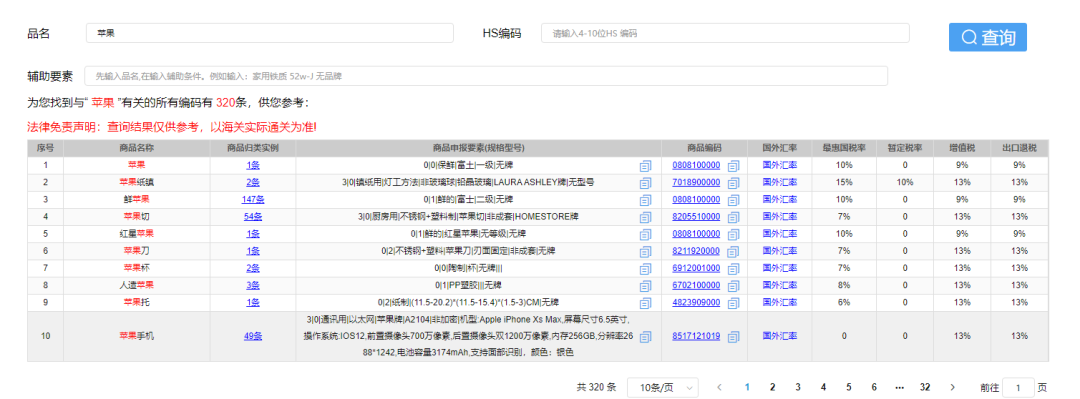Image resolution: width=1080 pixels, height=399 pixels.
Task: Select page 5 in pagination
Action: (849, 387)
